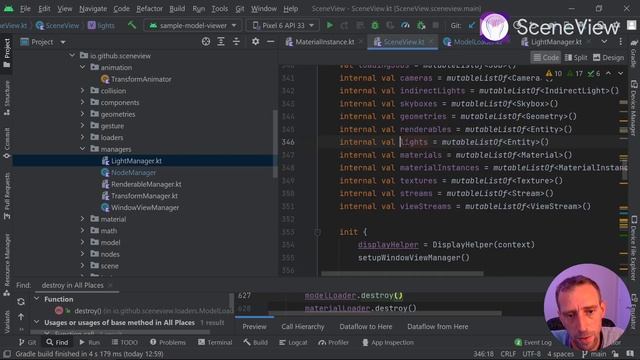
Task: Click the Make Project hammer icon
Action: pyautogui.click(x=132, y=25)
